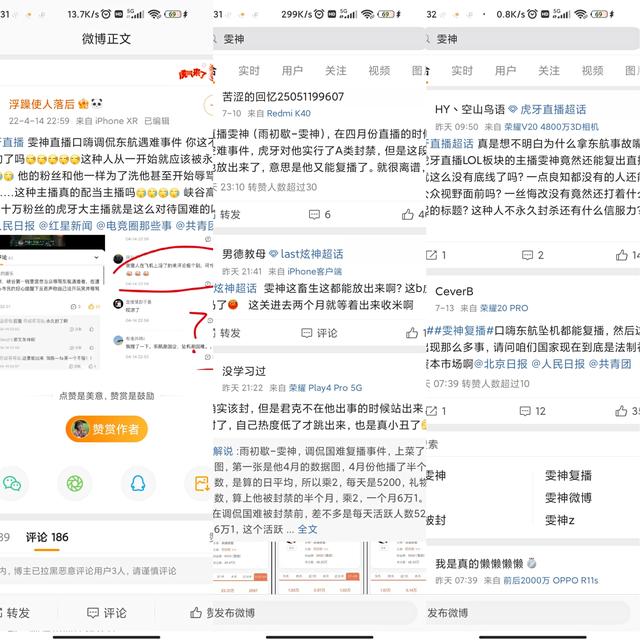Open profile of CeverB
This screenshot has width=640, height=640.
(x=454, y=291)
